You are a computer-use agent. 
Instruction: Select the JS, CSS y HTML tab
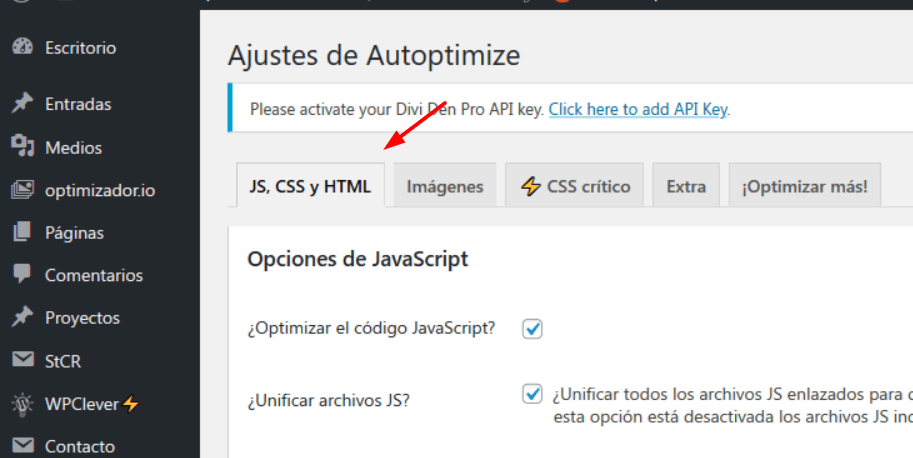click(310, 186)
